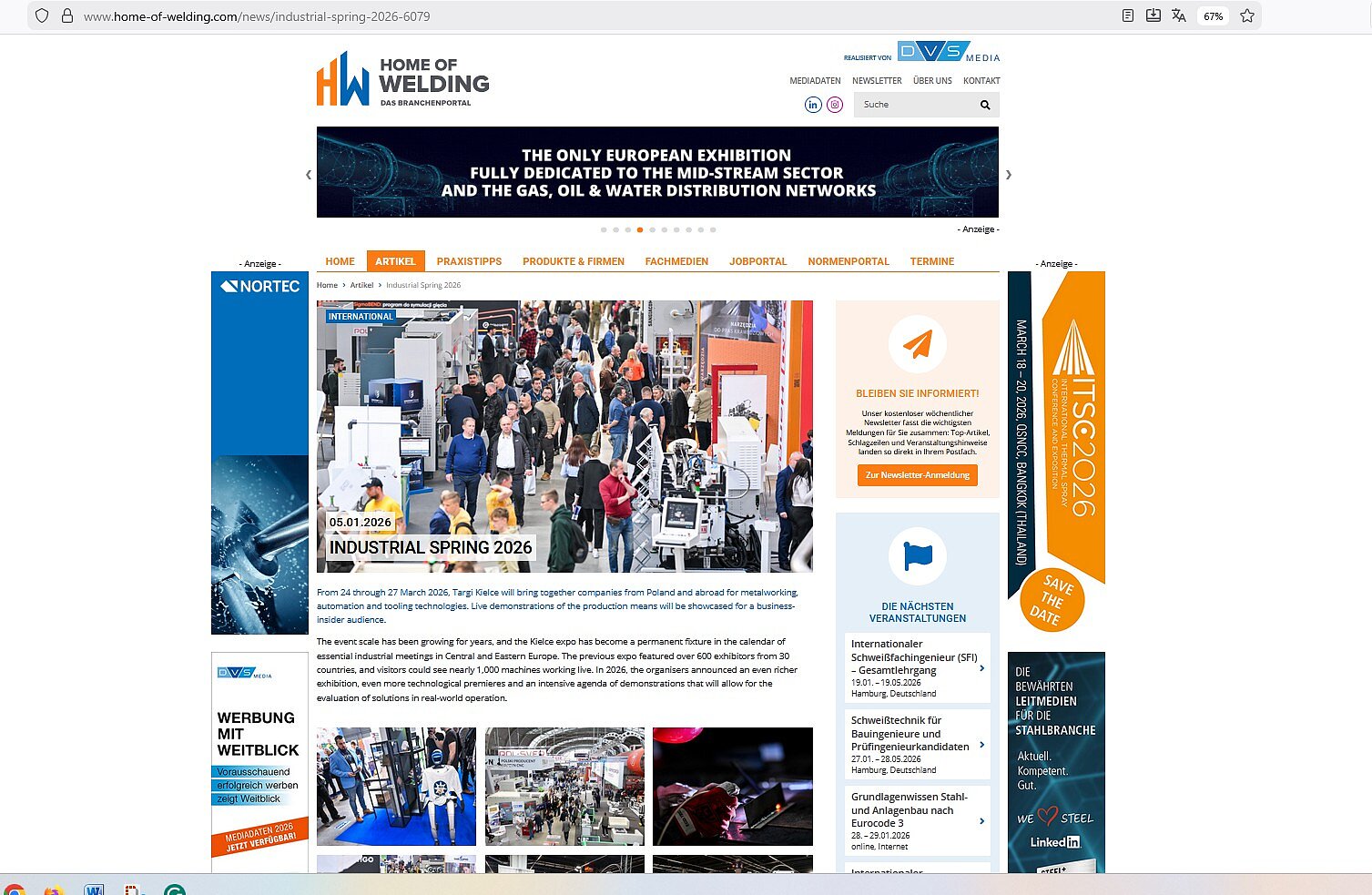This screenshot has width=1372, height=895.
Task: Select the last banner carousel dot
Action: click(x=713, y=229)
